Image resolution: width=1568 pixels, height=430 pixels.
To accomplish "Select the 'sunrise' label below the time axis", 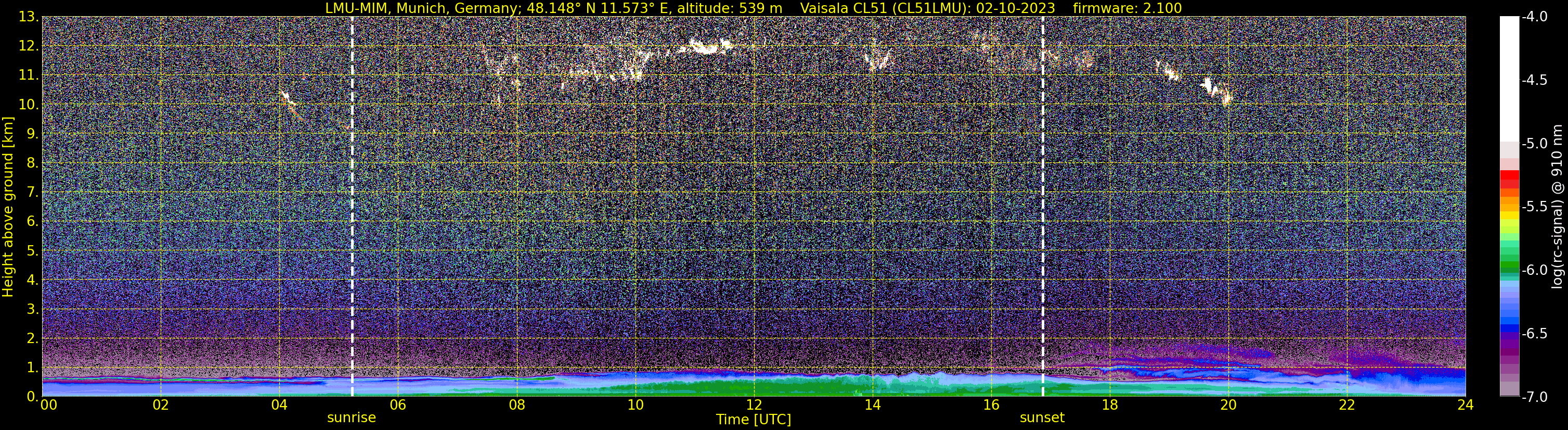I will (351, 418).
